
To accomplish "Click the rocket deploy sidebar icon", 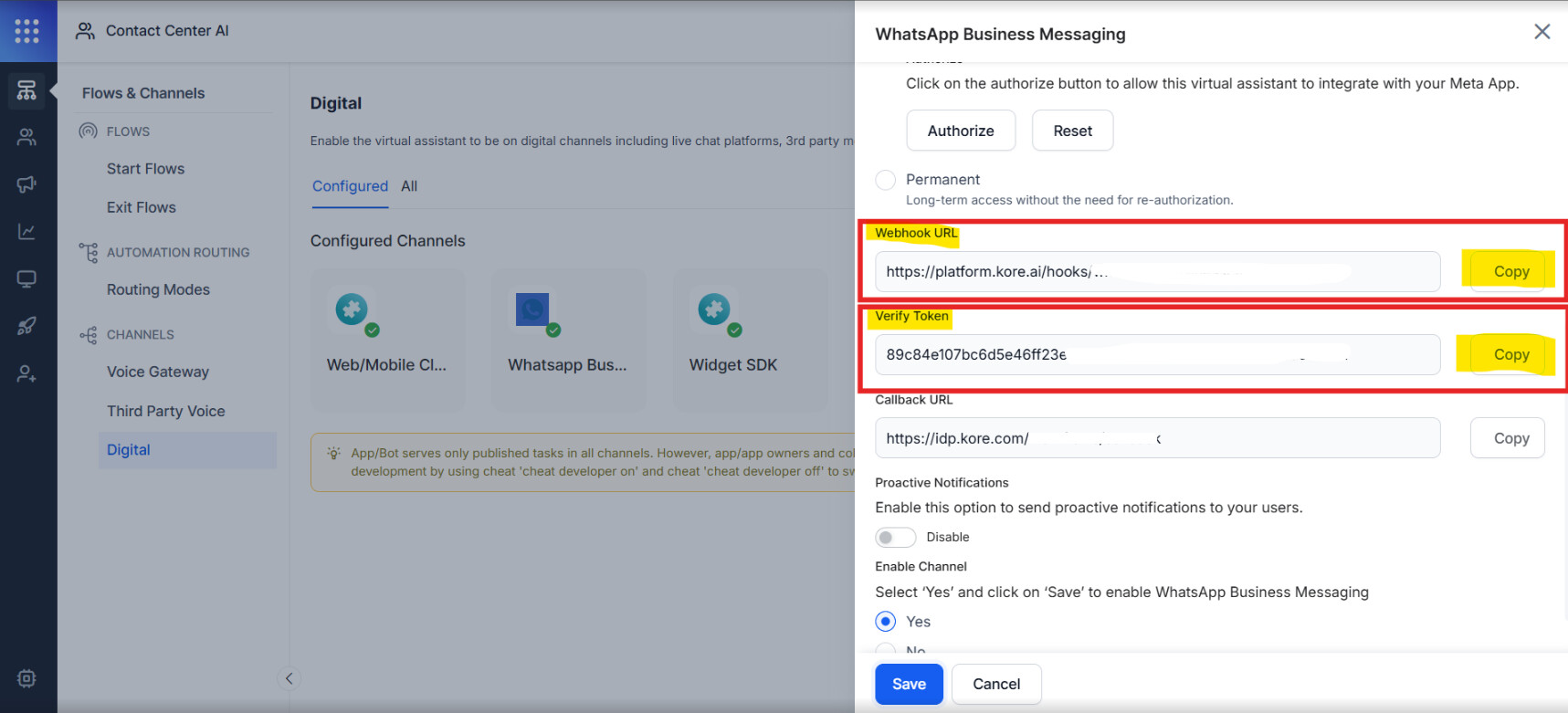I will point(26,326).
